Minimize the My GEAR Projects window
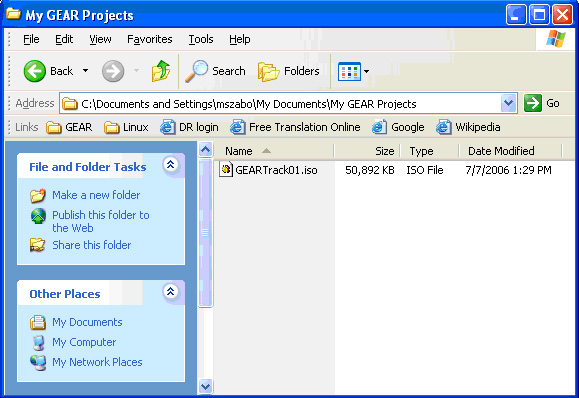This screenshot has width=579, height=398. click(x=515, y=15)
